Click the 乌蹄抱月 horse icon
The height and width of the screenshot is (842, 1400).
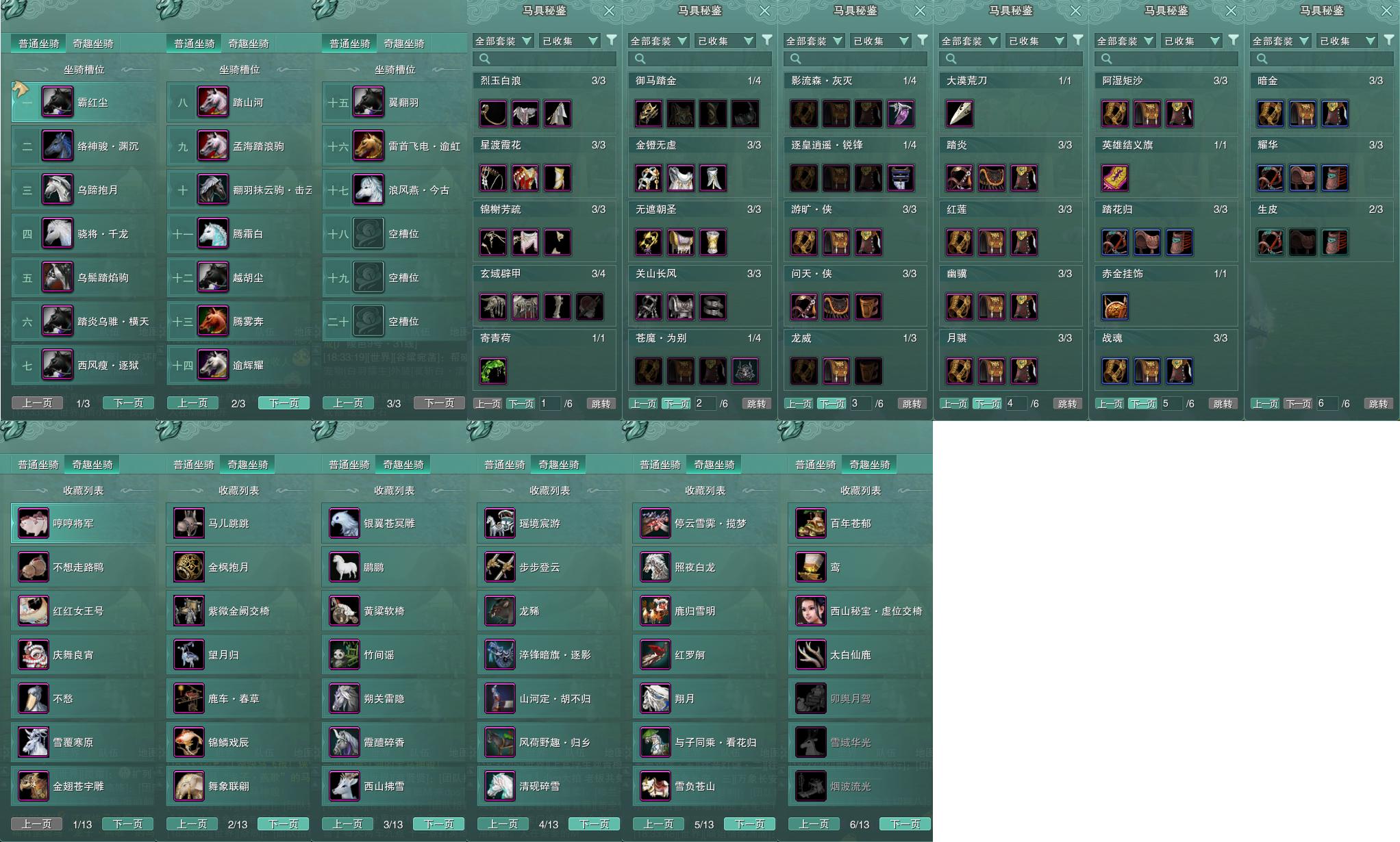[x=58, y=189]
